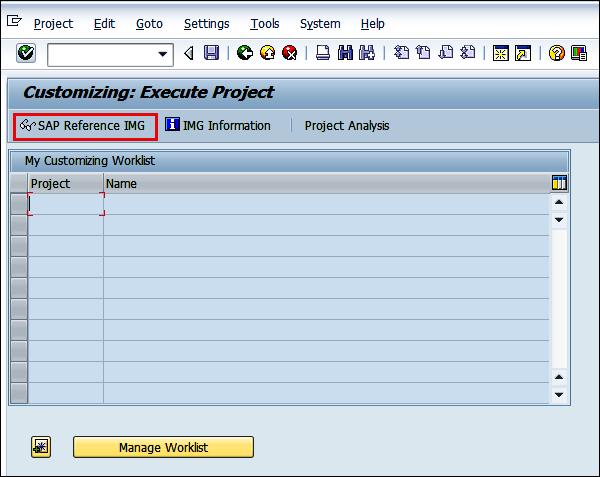Select the first worklist row selector
600x477 pixels.
[x=19, y=204]
